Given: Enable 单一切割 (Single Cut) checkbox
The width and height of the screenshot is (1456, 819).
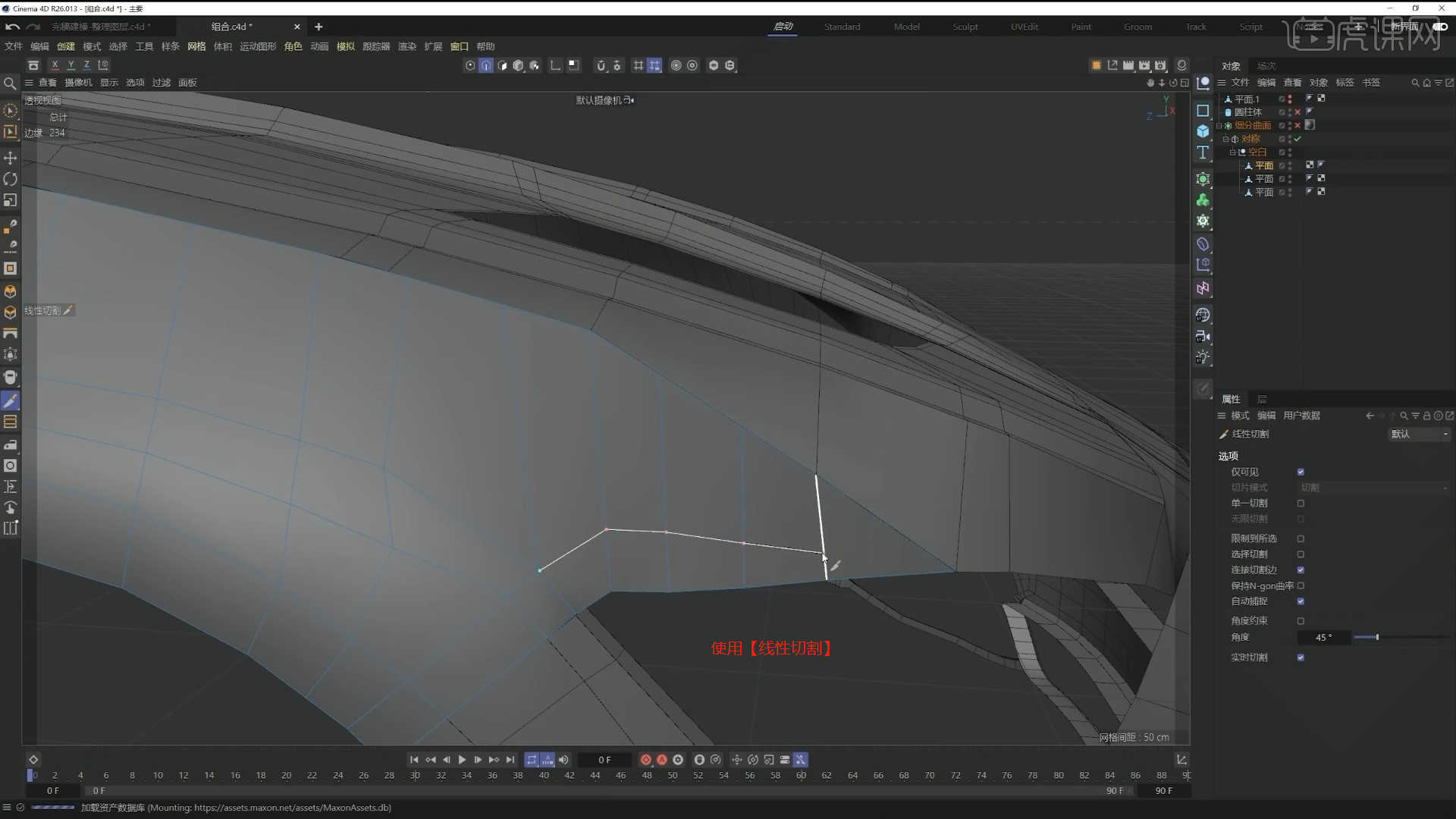Looking at the screenshot, I should pyautogui.click(x=1301, y=504).
